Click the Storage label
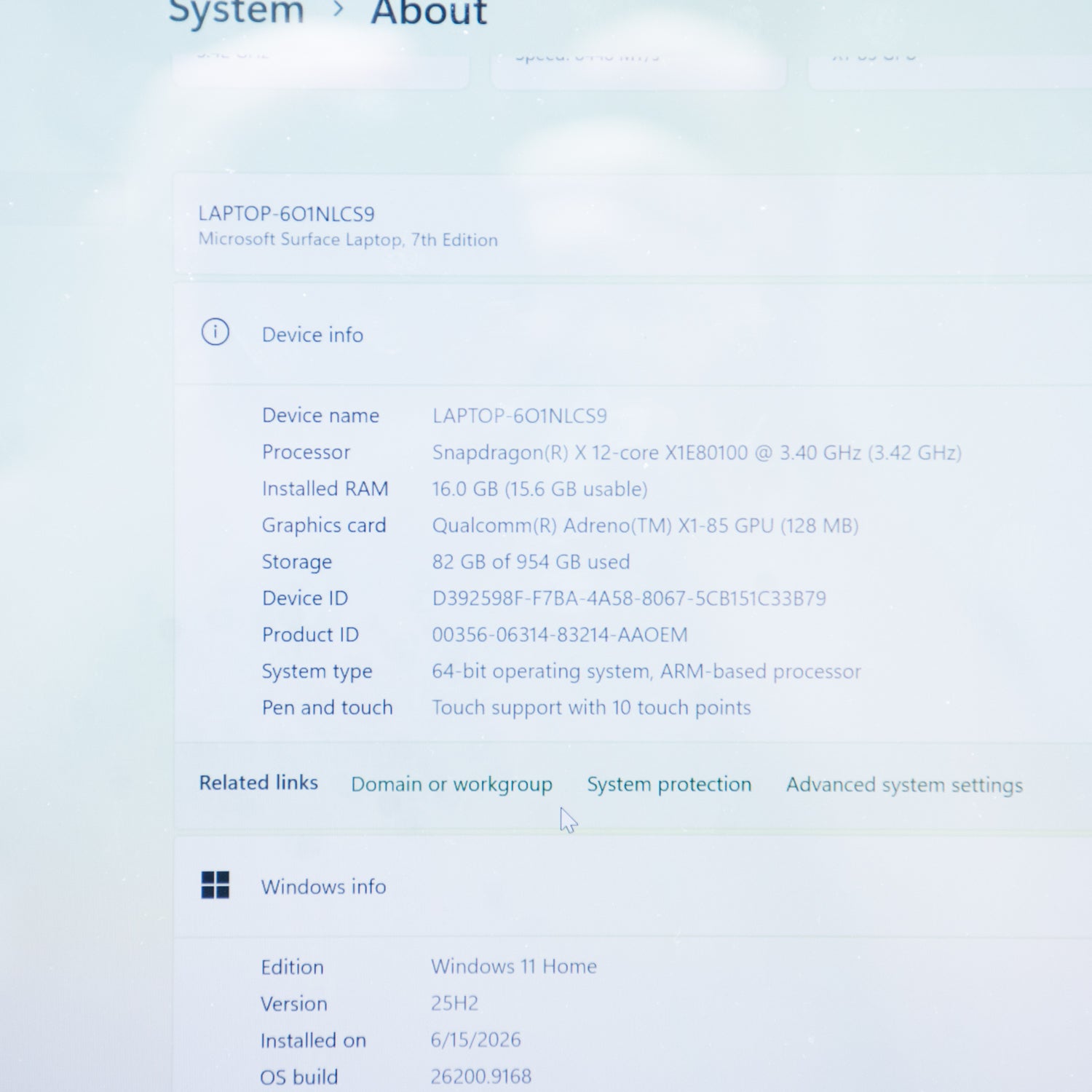 coord(297,562)
